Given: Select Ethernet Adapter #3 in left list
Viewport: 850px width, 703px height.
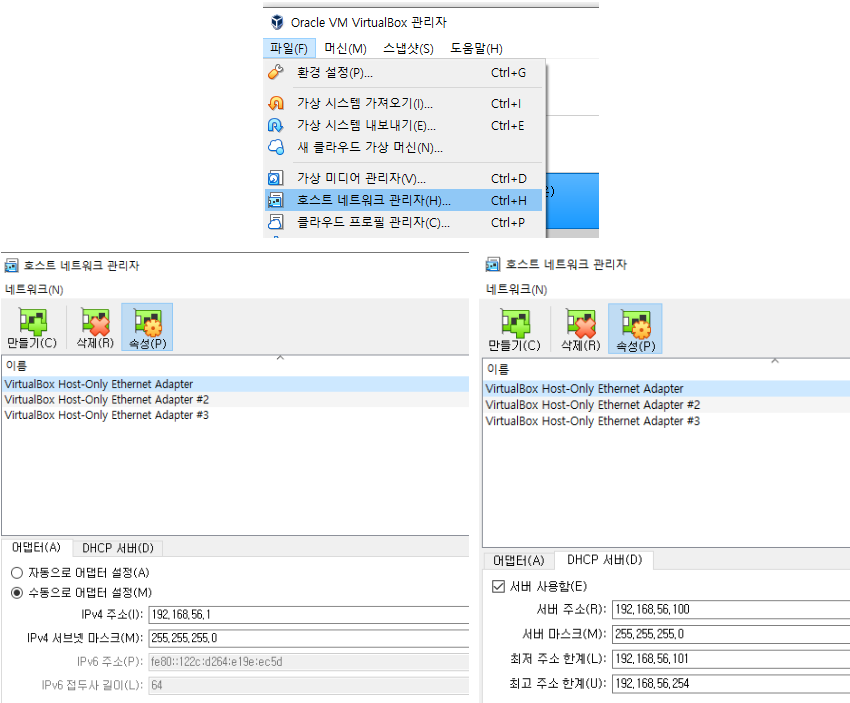Looking at the screenshot, I should pos(235,416).
